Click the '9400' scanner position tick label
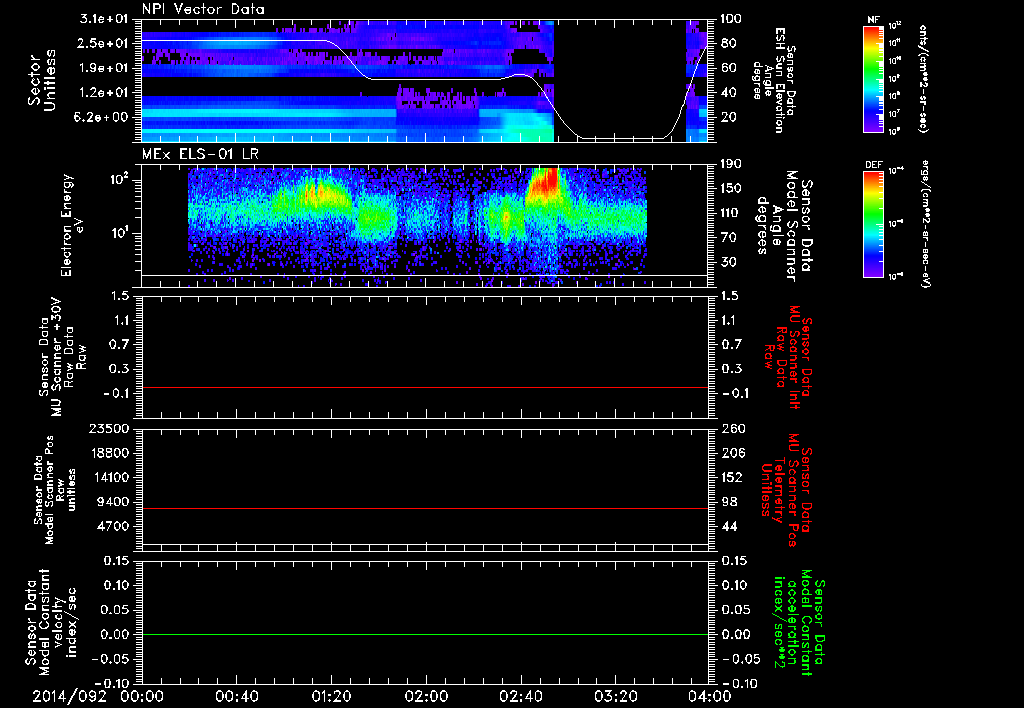The height and width of the screenshot is (708, 1024). point(113,502)
